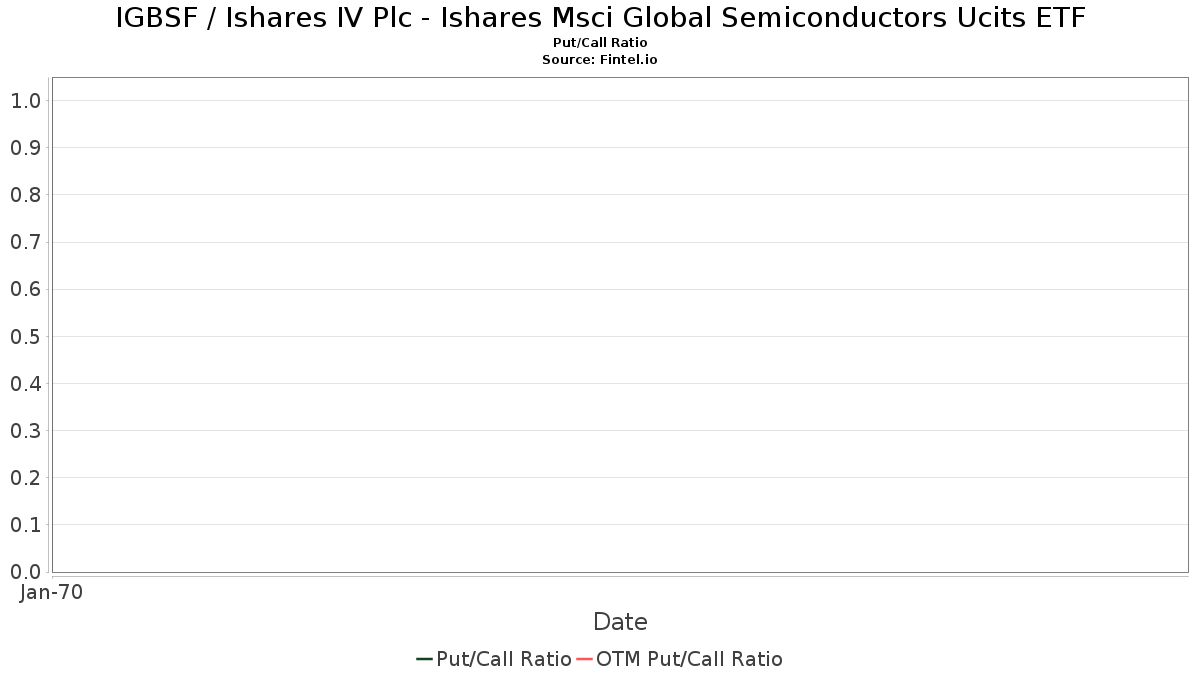Select the 0.7 value on the y-axis
This screenshot has height=675, width=1200.
tap(25, 242)
